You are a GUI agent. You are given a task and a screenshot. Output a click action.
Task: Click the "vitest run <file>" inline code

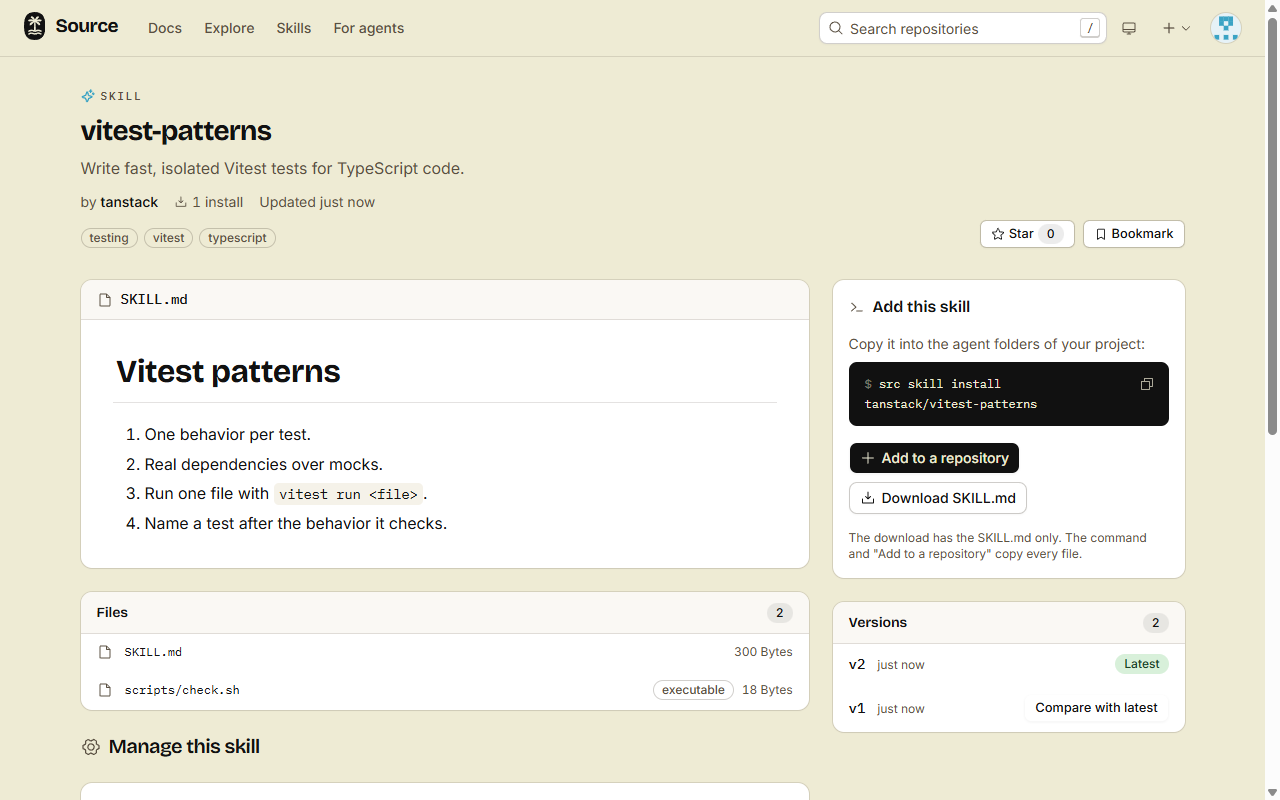(x=349, y=494)
